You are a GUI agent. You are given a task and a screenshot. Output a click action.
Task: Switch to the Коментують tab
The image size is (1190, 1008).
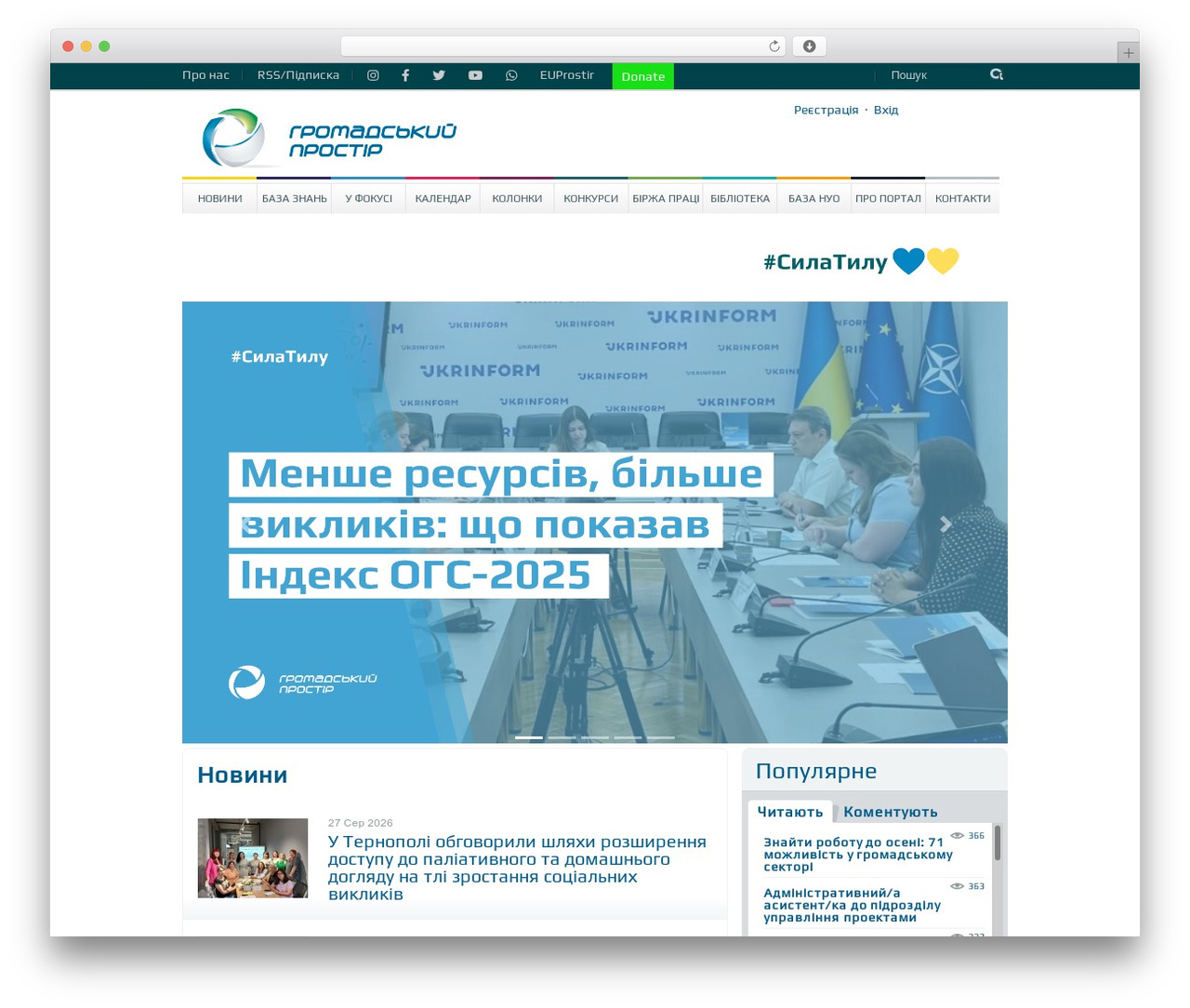click(x=891, y=812)
